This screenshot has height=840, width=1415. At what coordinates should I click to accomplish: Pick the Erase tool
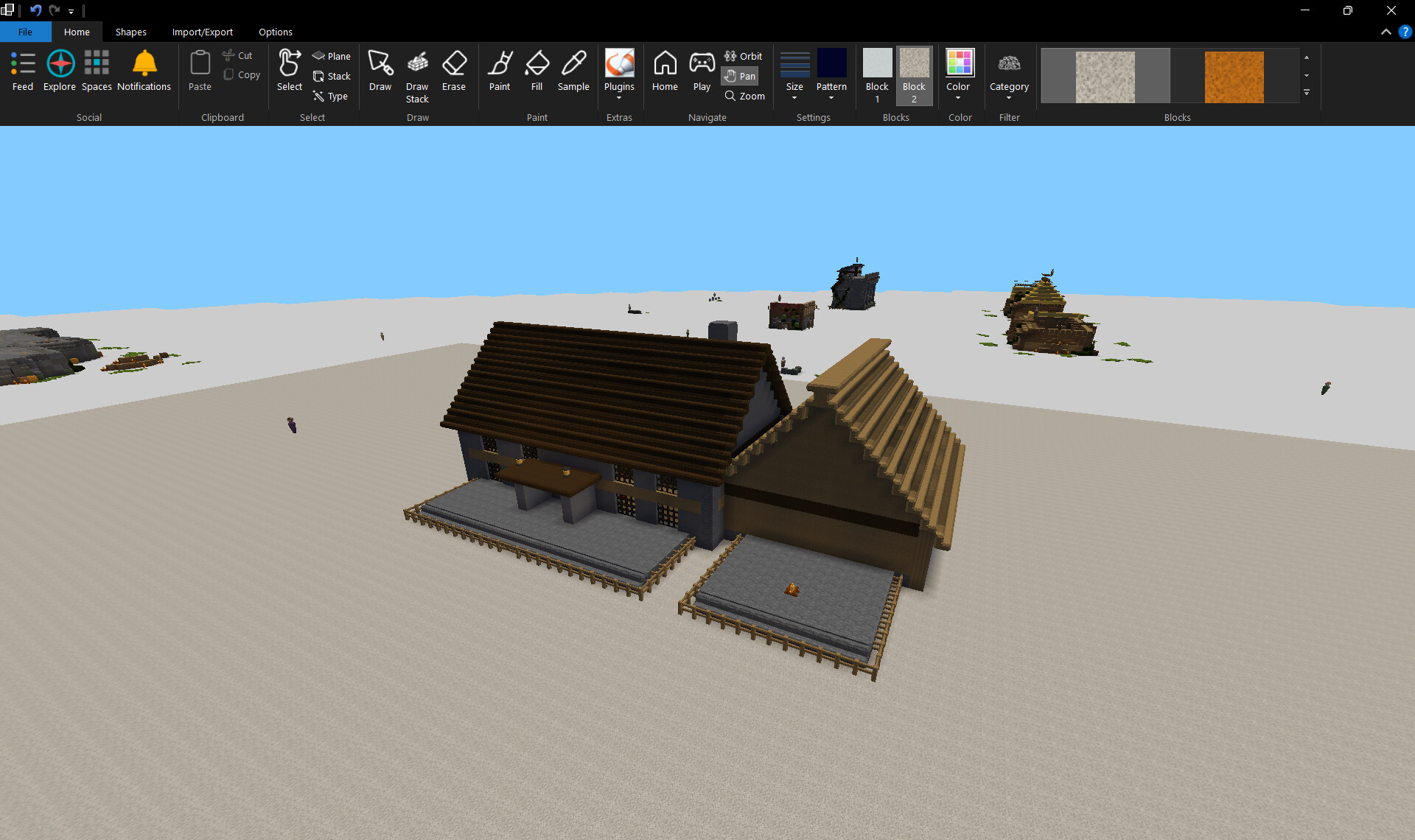point(454,71)
